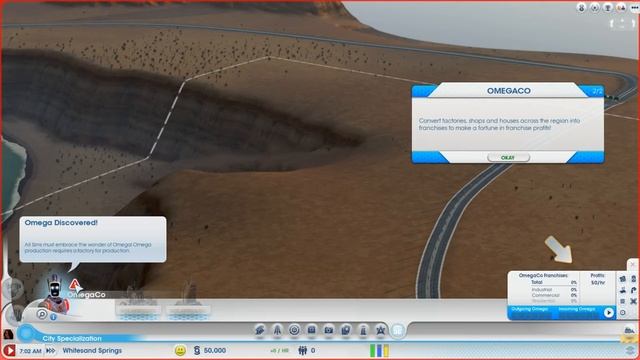The image size is (640, 360).
Task: Click the round play arrow button on the Omega bar
Action: pyautogui.click(x=609, y=313)
